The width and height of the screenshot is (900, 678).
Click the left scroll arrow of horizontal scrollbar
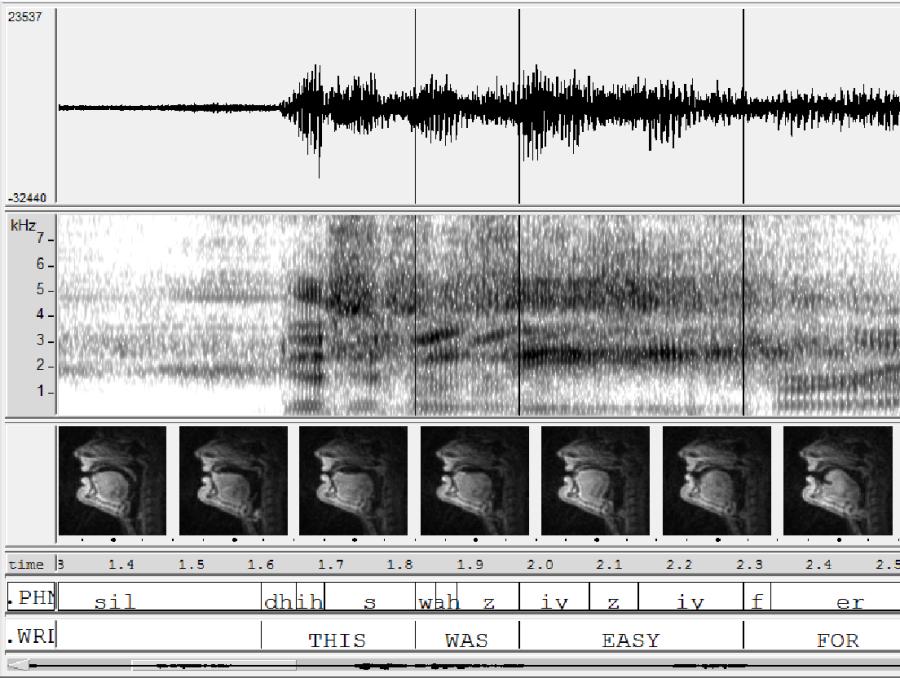tap(18, 664)
